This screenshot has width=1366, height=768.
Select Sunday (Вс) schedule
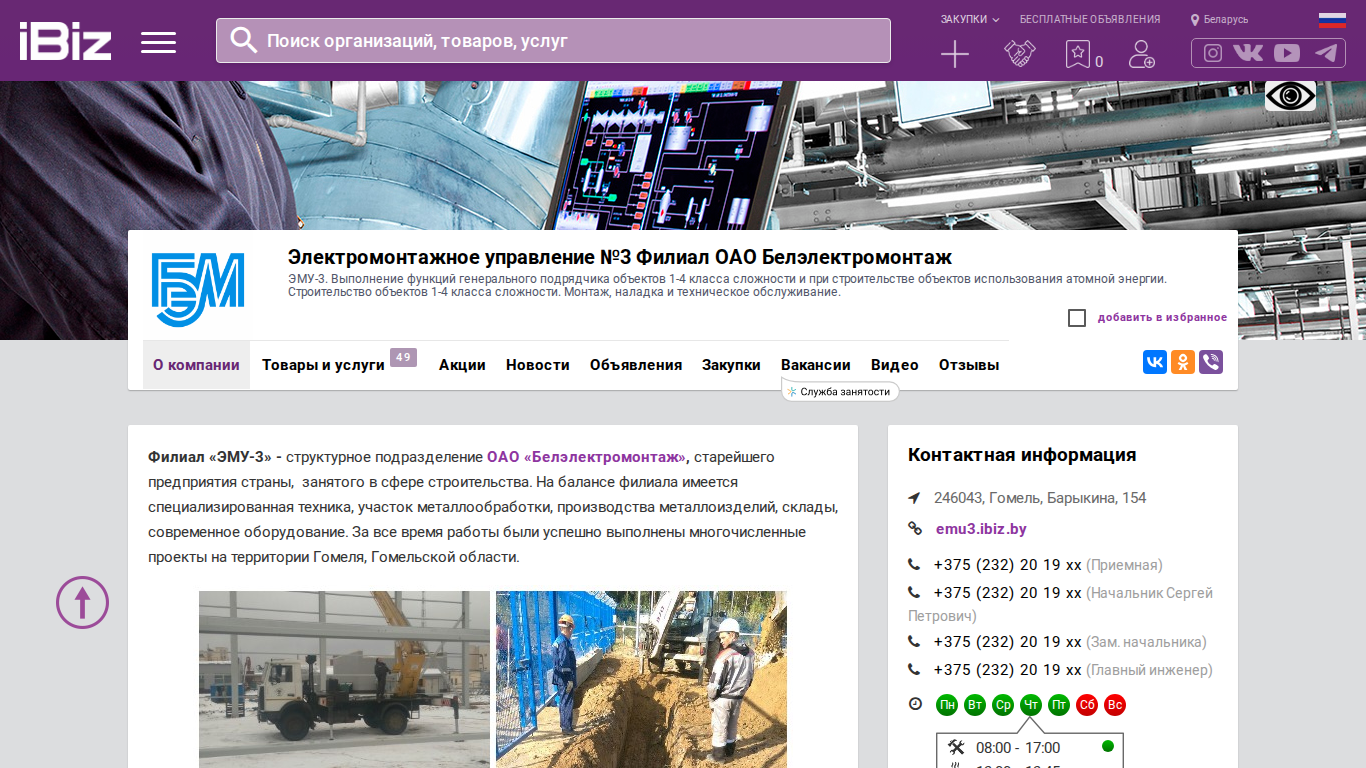point(1115,705)
